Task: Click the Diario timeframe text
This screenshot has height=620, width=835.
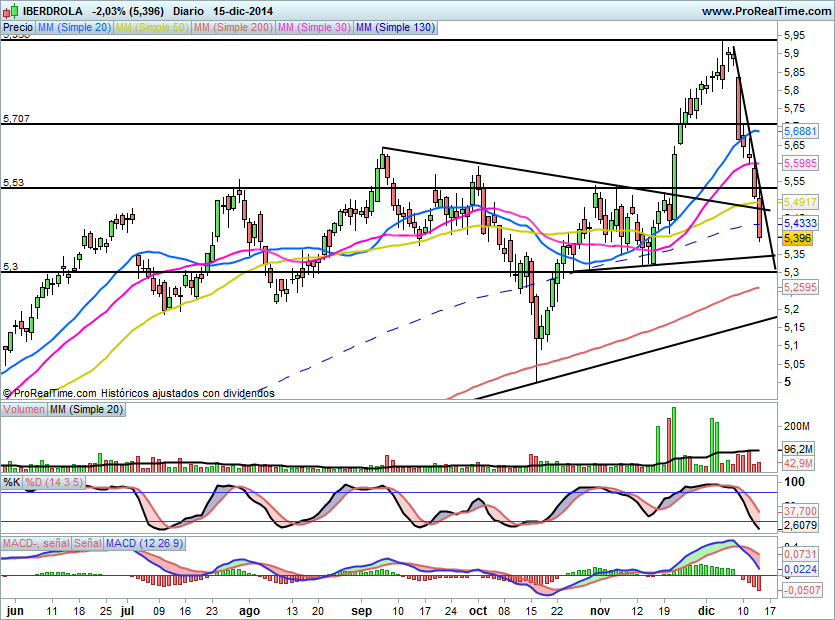Action: click(x=188, y=11)
